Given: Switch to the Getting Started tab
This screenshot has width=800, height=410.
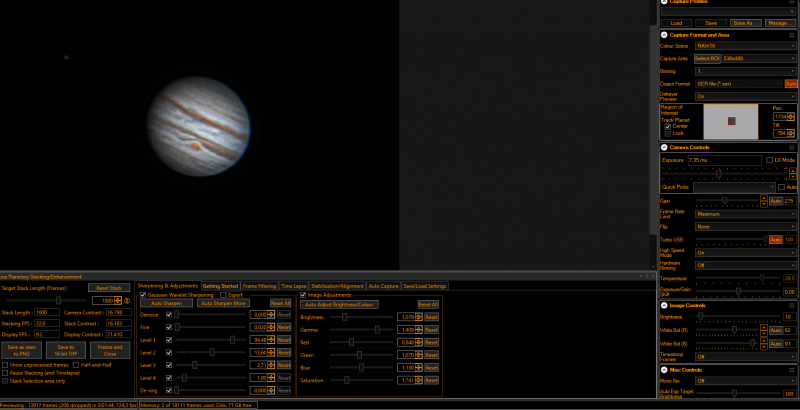Looking at the screenshot, I should tap(220, 286).
